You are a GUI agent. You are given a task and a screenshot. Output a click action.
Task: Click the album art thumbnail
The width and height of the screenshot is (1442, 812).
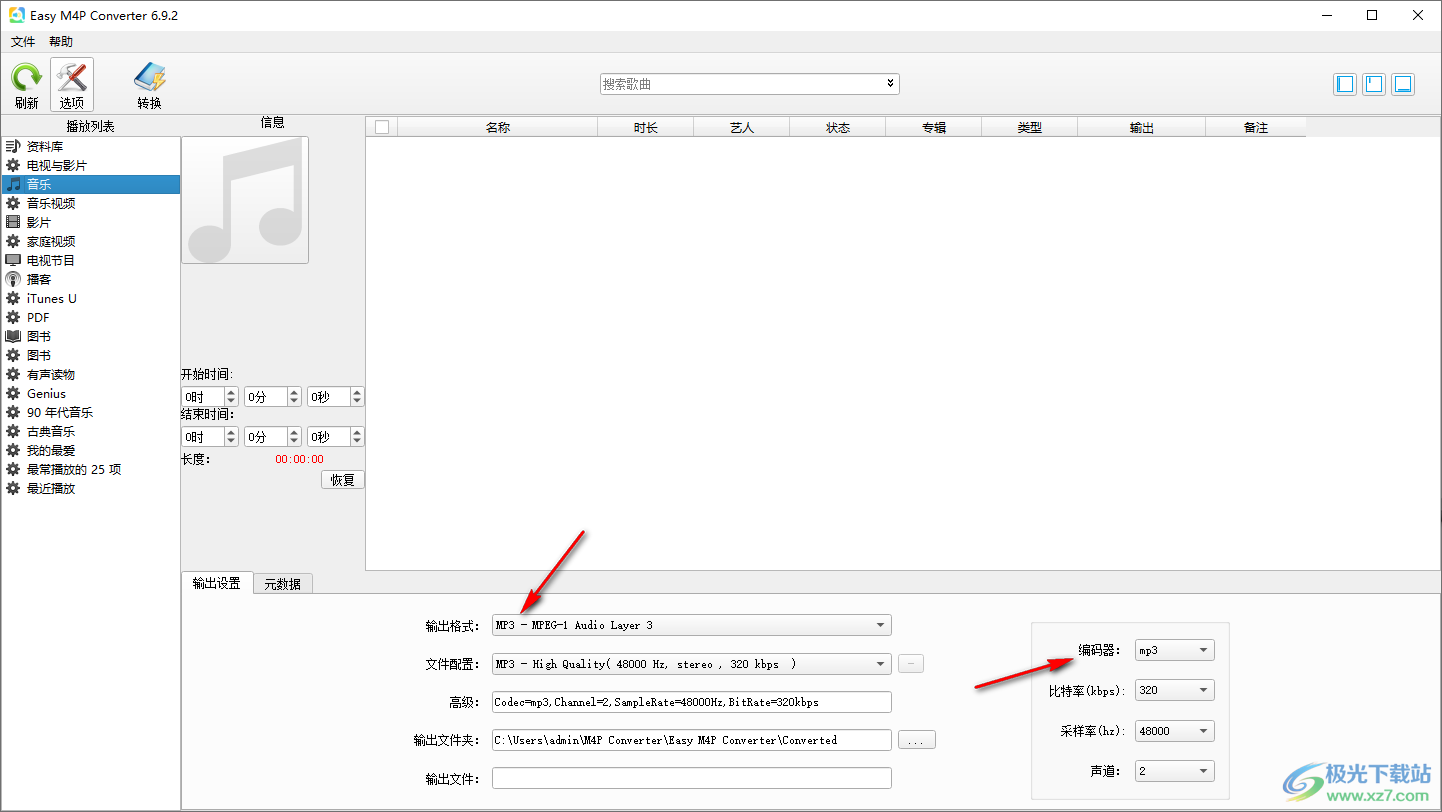tap(245, 200)
